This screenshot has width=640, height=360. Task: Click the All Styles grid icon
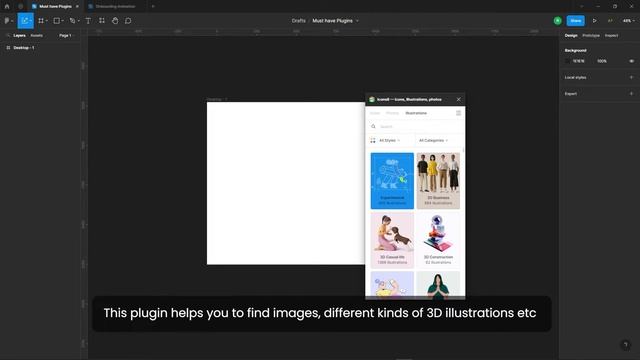click(x=373, y=140)
